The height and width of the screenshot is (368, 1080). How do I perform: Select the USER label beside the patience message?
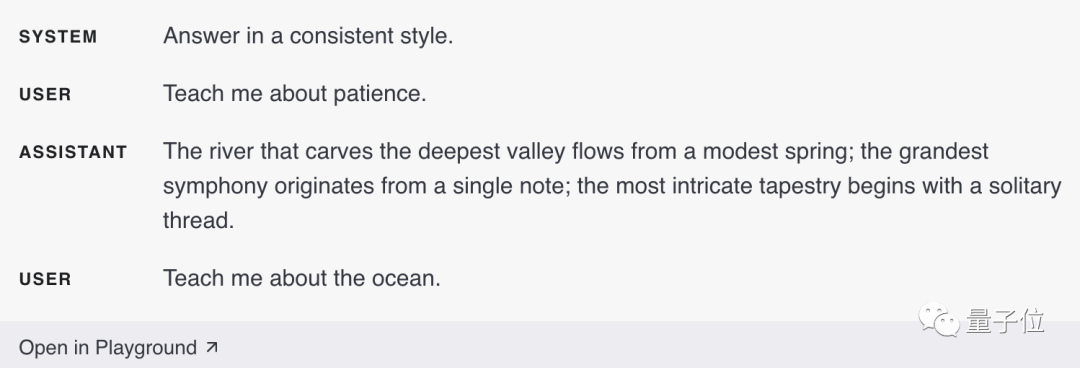point(45,94)
